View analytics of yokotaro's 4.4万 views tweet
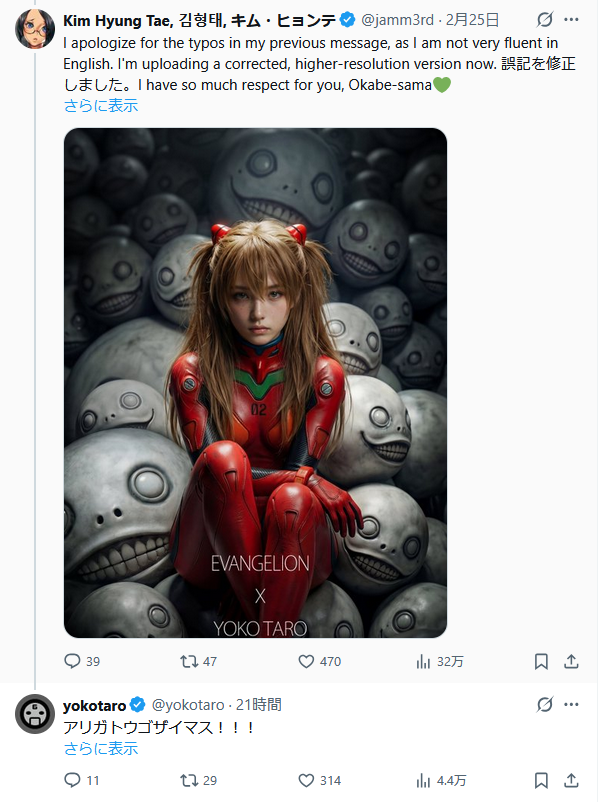This screenshot has width=608, height=802. pos(422,780)
